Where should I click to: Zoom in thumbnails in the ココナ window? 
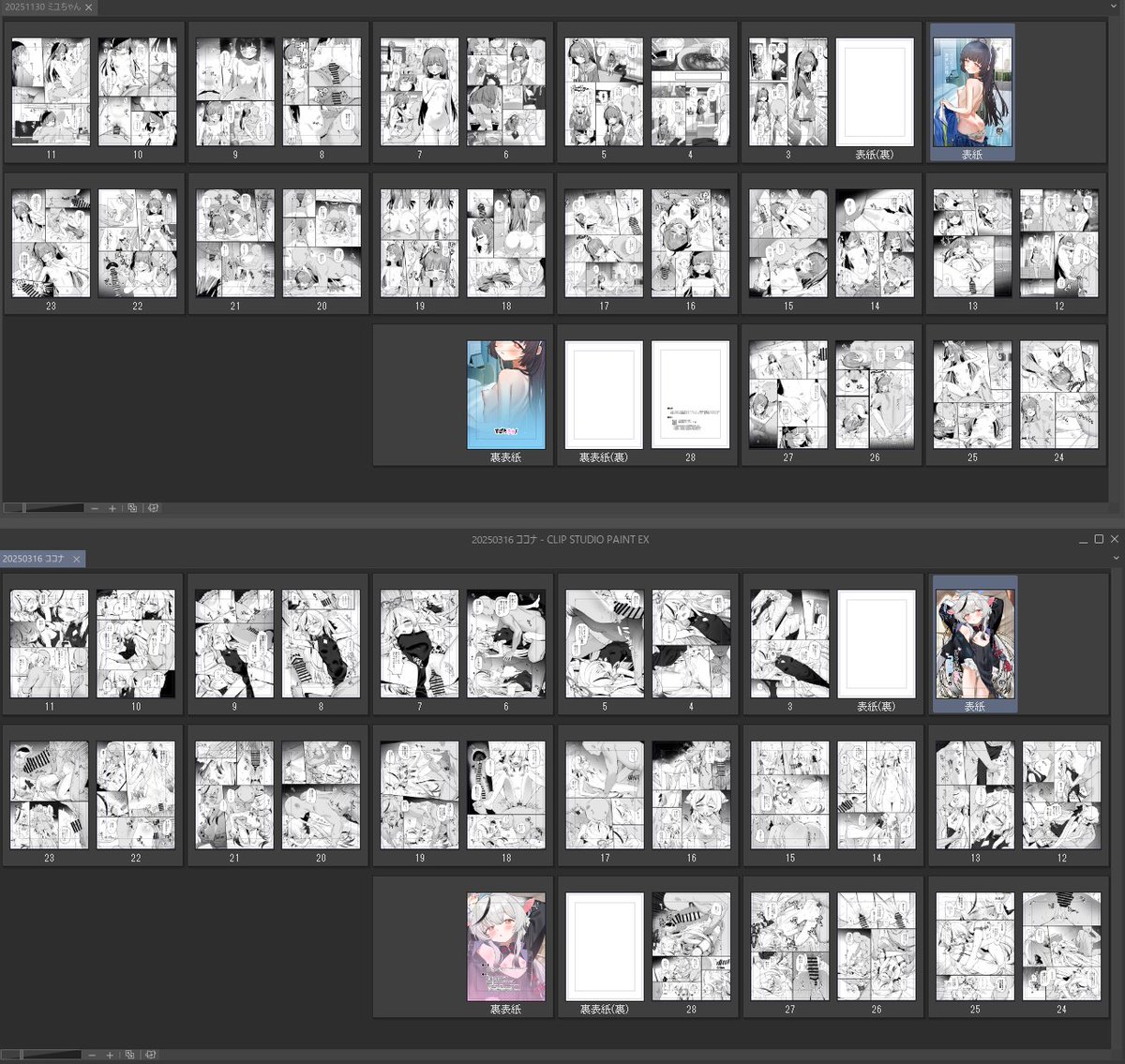click(x=110, y=1055)
